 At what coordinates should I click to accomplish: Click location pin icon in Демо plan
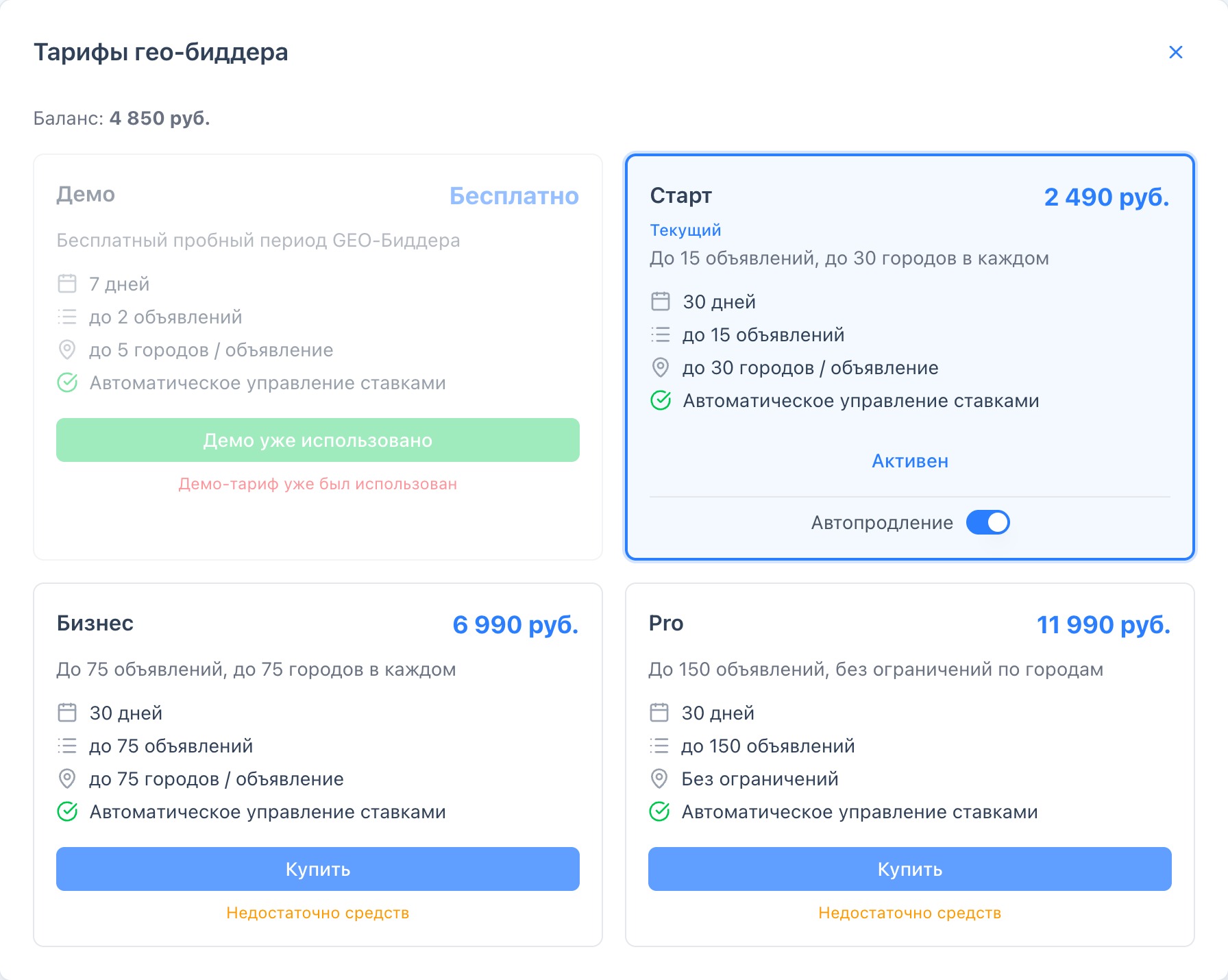(x=67, y=350)
